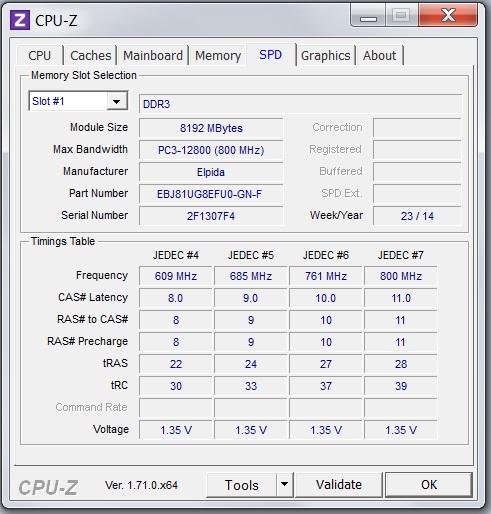
Task: Click the Ver. 1.71.0.x64 version text
Action: pos(141,485)
